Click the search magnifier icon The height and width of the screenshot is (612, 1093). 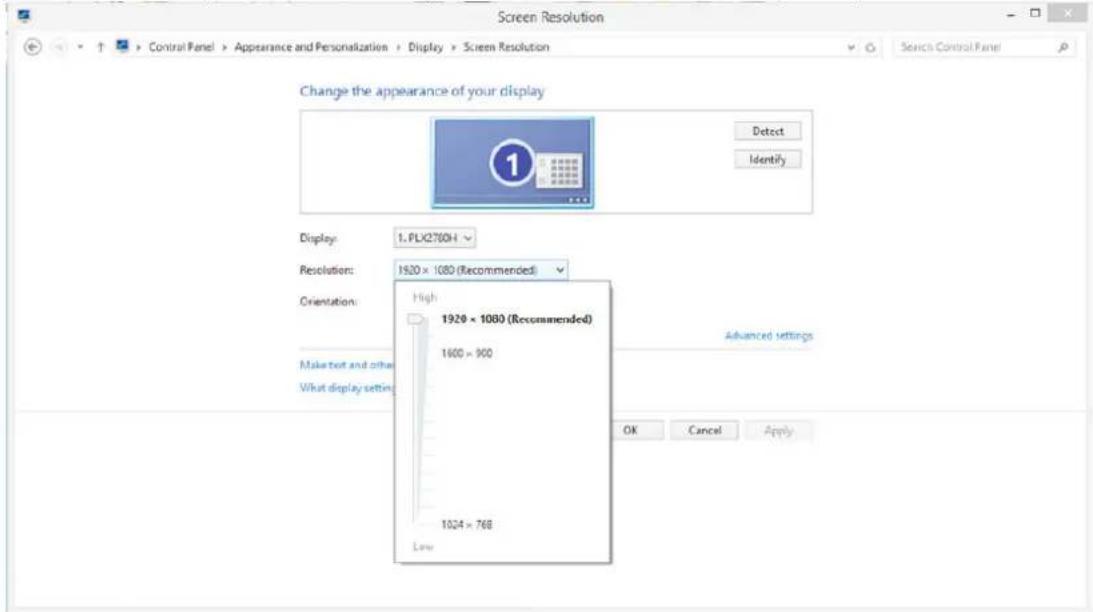pos(1063,47)
